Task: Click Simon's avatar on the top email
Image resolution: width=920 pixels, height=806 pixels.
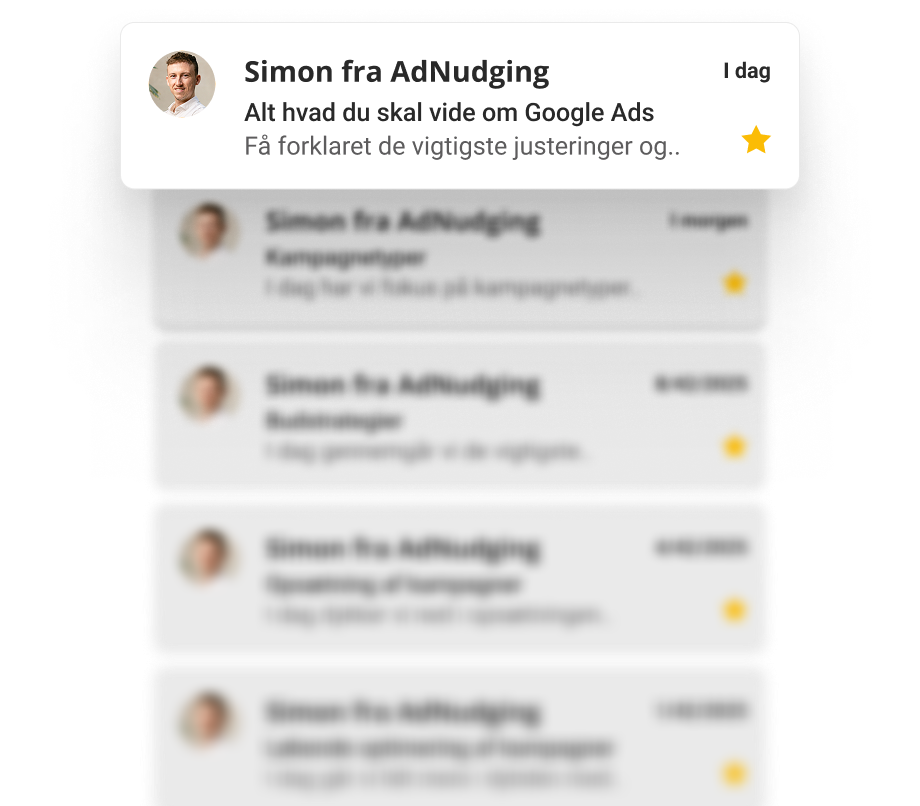Action: pyautogui.click(x=182, y=84)
